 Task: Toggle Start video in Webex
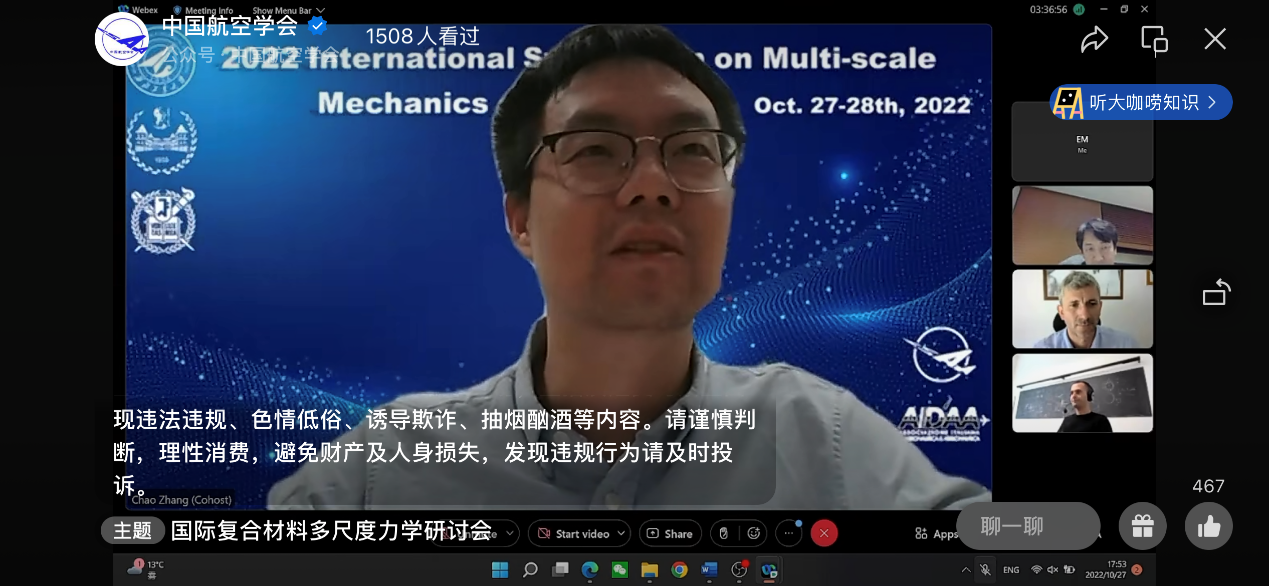pyautogui.click(x=572, y=533)
